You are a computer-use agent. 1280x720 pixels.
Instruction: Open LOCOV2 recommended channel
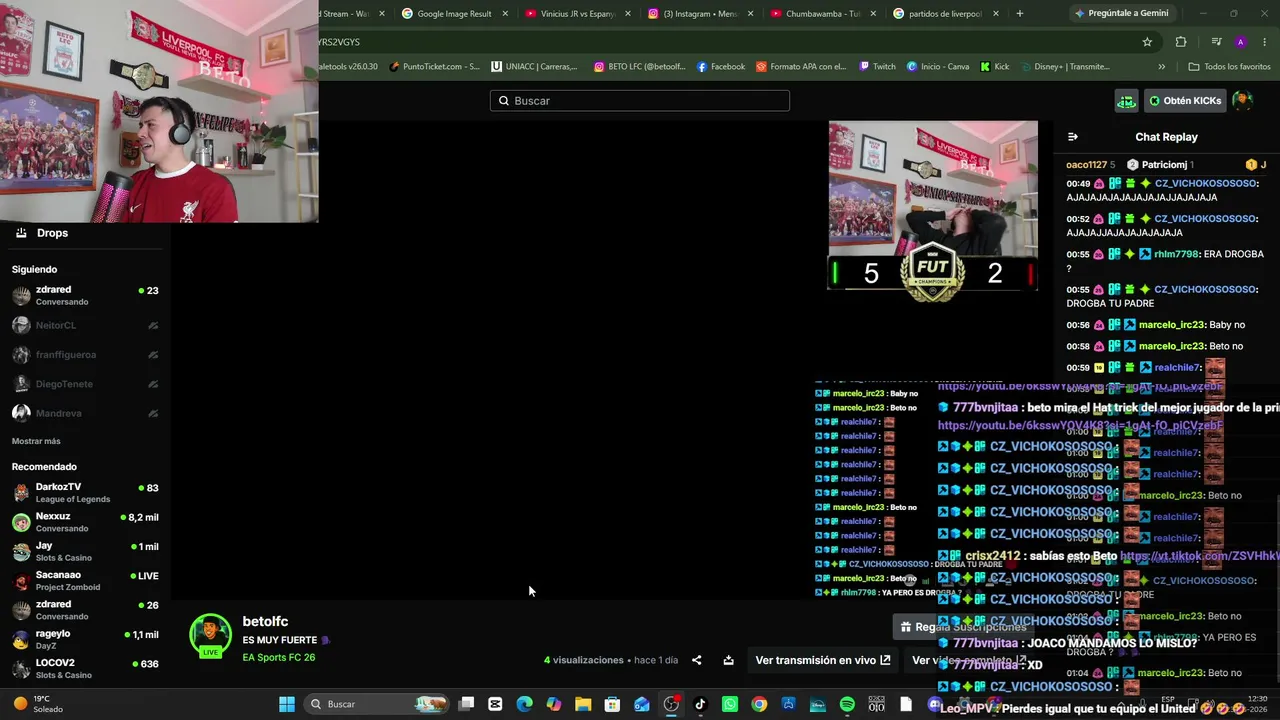click(x=85, y=668)
